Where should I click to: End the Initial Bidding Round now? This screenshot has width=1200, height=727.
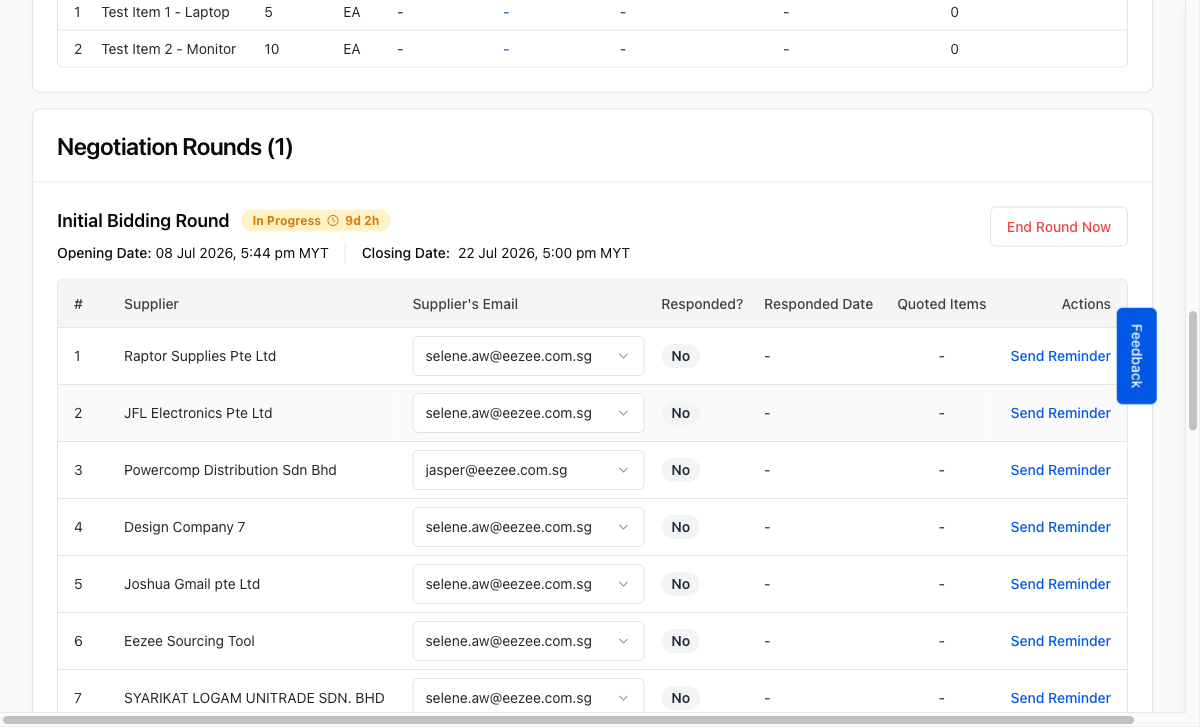coord(1058,227)
